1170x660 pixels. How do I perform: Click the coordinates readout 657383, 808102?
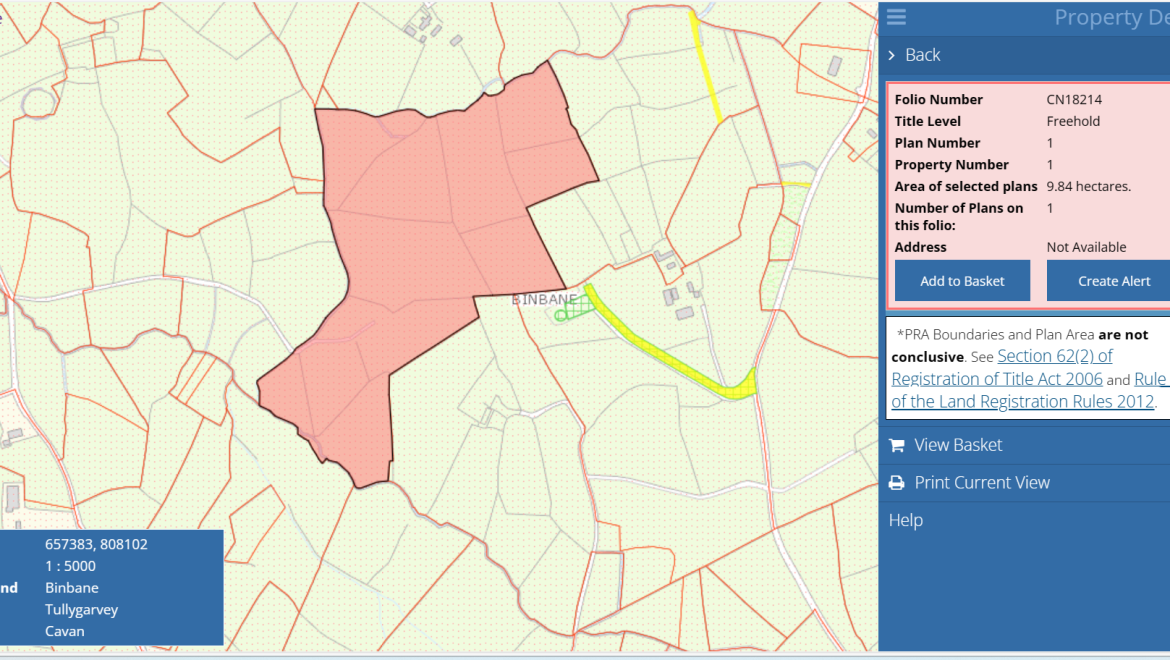[x=96, y=544]
